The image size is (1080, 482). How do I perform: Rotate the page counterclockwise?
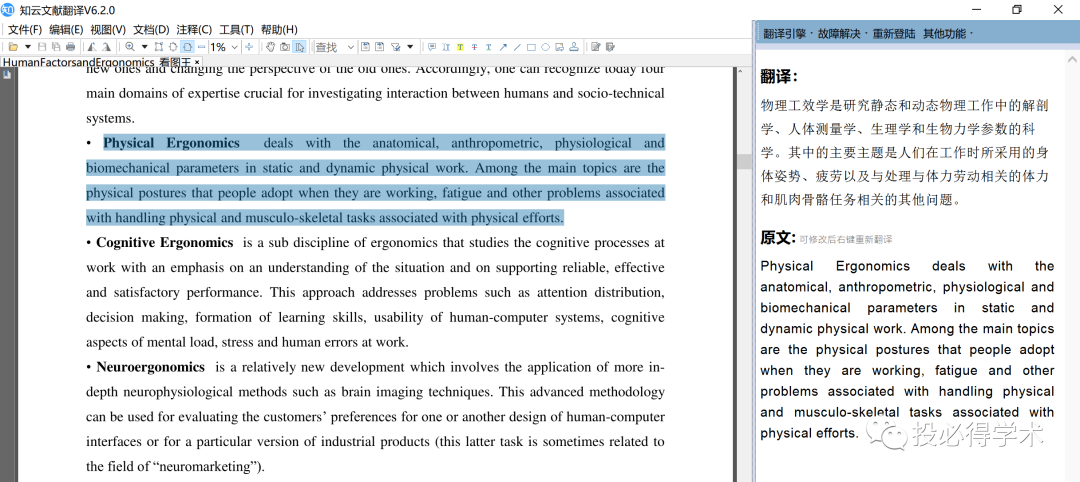[92, 47]
